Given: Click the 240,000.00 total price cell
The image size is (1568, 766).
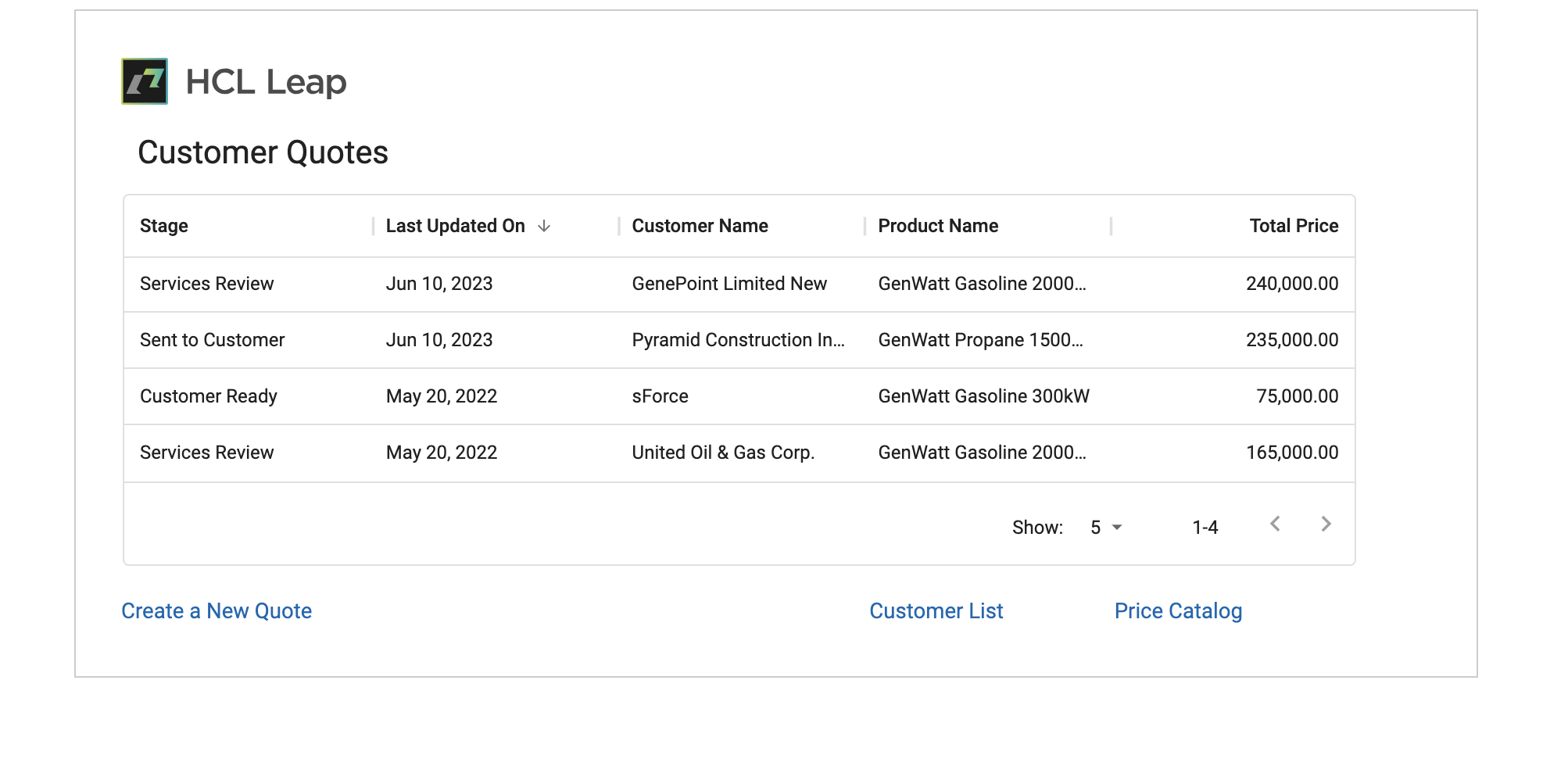Looking at the screenshot, I should (1292, 284).
